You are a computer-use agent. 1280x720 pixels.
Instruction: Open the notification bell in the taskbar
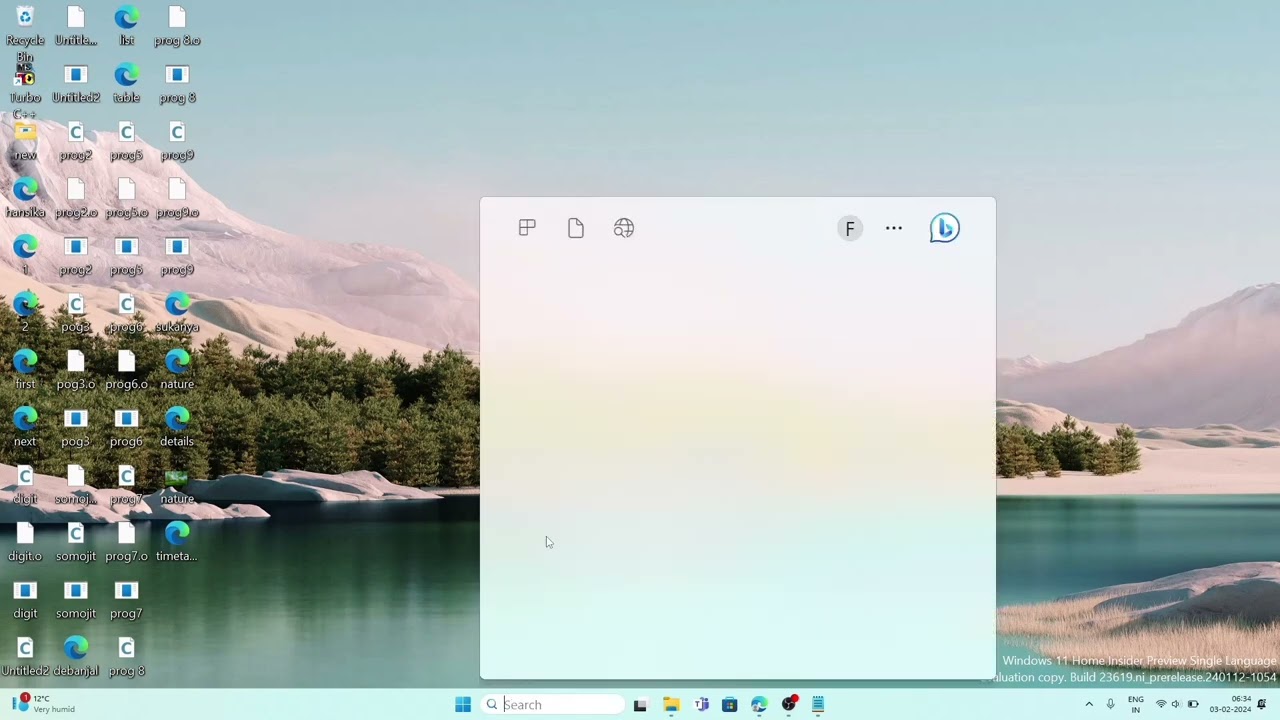(1262, 704)
